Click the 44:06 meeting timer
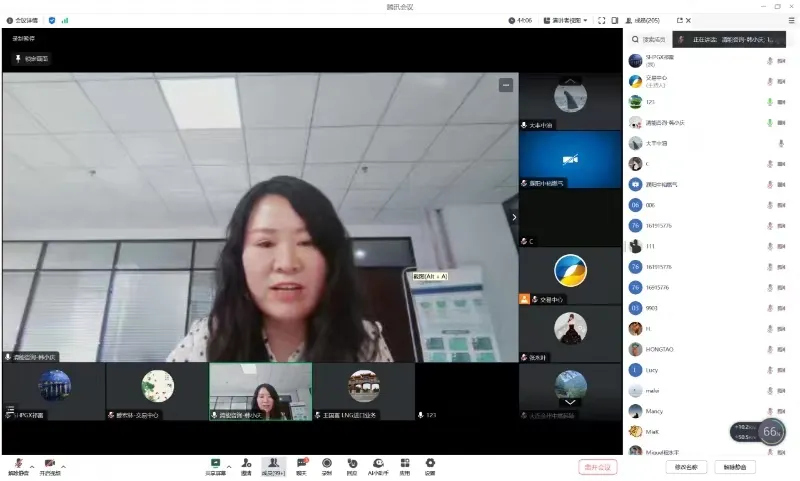The image size is (800, 481). [520, 20]
